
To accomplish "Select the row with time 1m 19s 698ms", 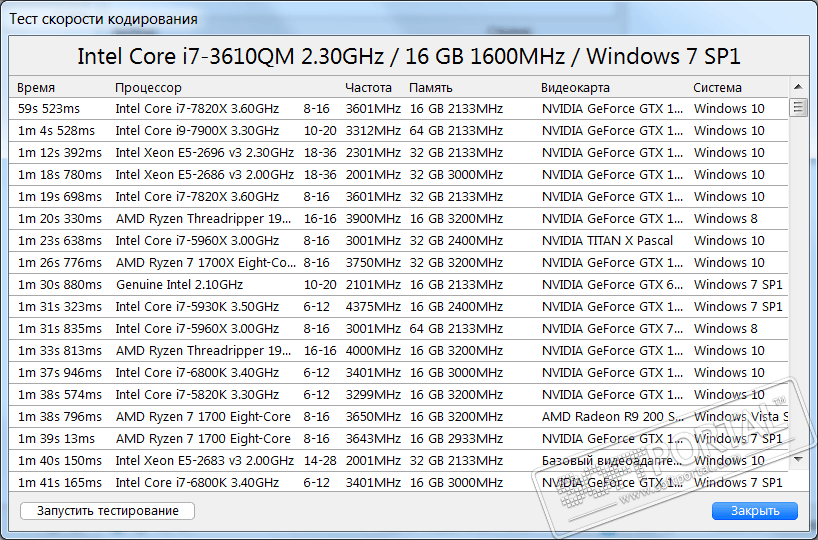I will point(398,197).
